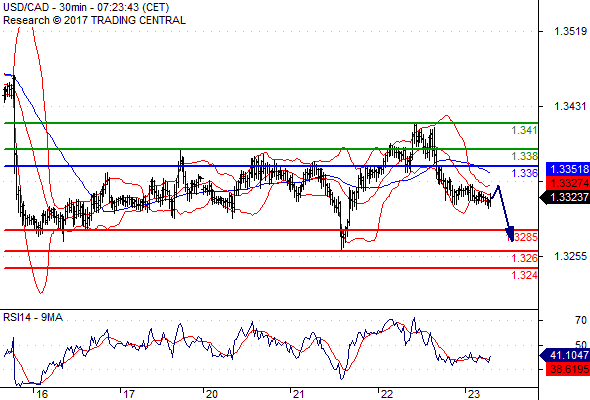590x400 pixels.
Task: Click the blue 1.33518 price tag
Action: coord(568,169)
